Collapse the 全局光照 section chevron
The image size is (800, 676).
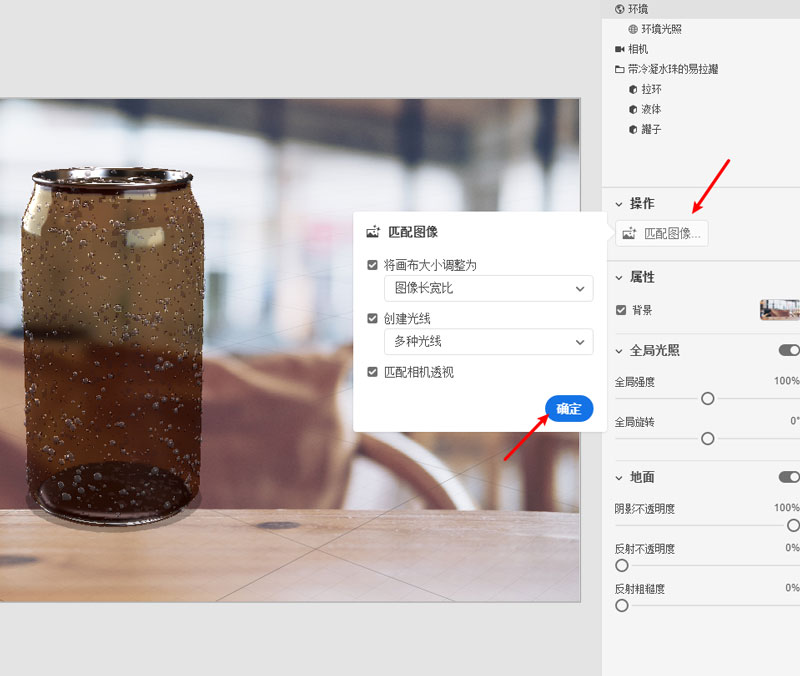click(619, 351)
